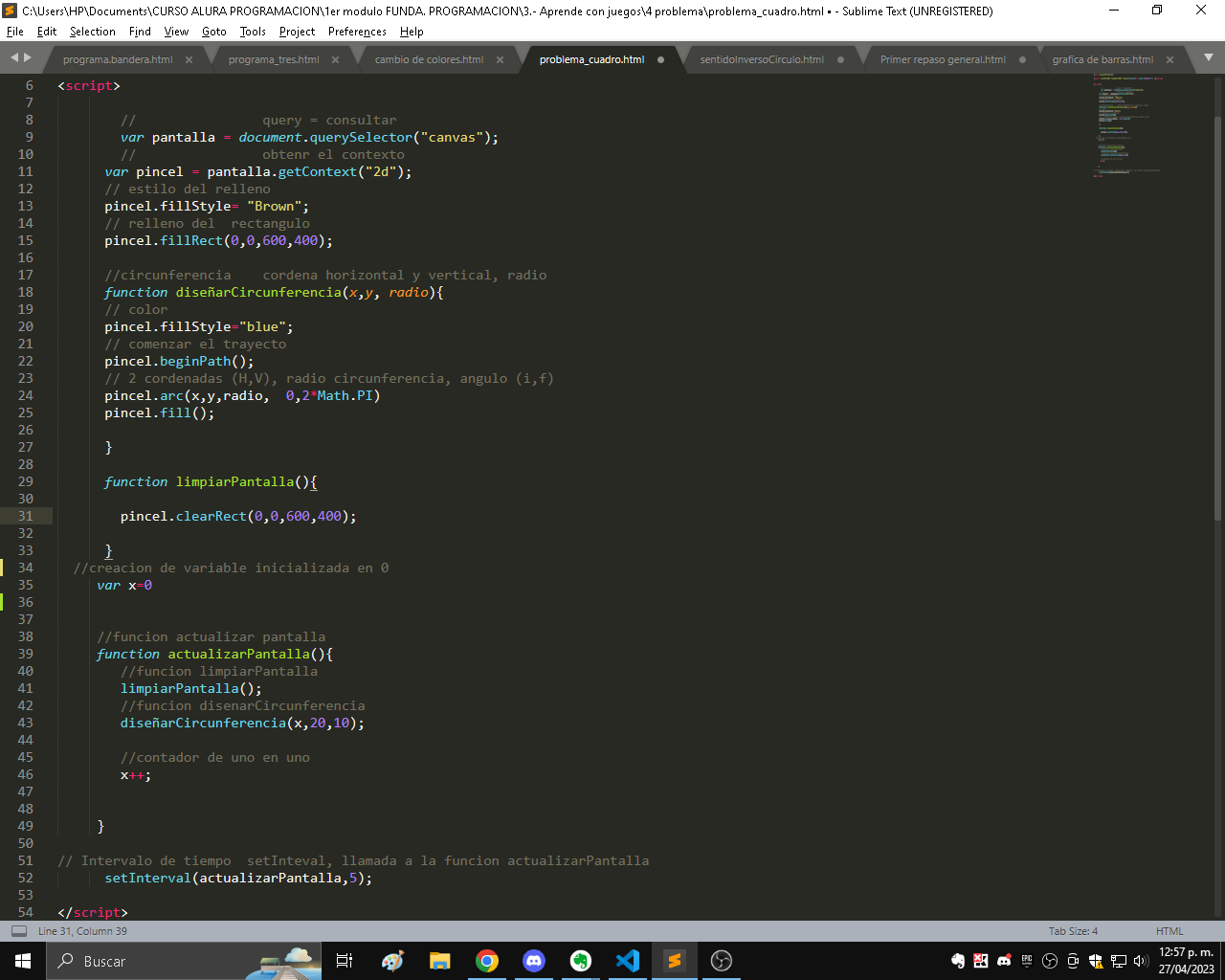This screenshot has height=980, width=1225.
Task: Close the programa_tres.html tab
Action: pyautogui.click(x=335, y=59)
